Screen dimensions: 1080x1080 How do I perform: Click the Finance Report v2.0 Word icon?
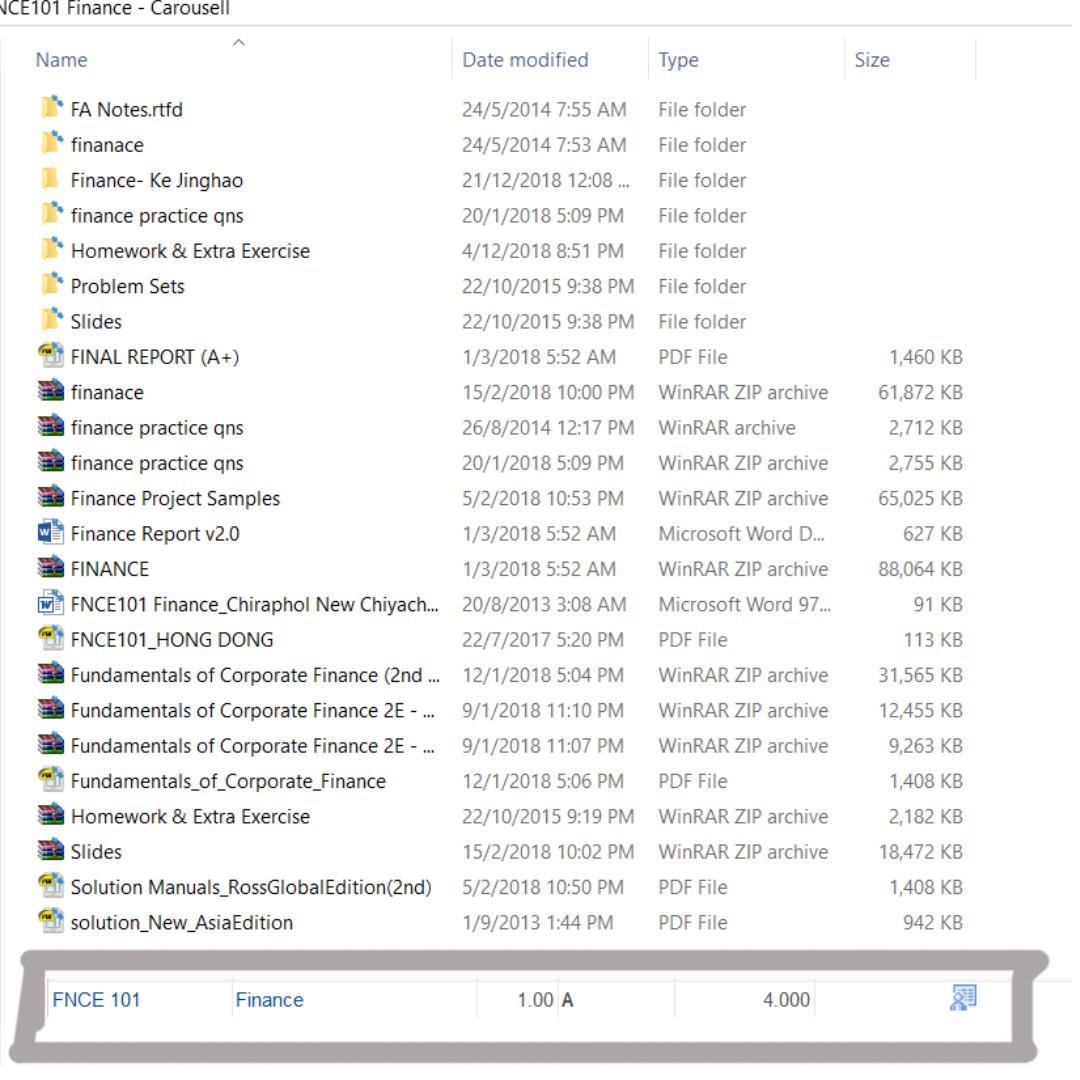click(50, 534)
